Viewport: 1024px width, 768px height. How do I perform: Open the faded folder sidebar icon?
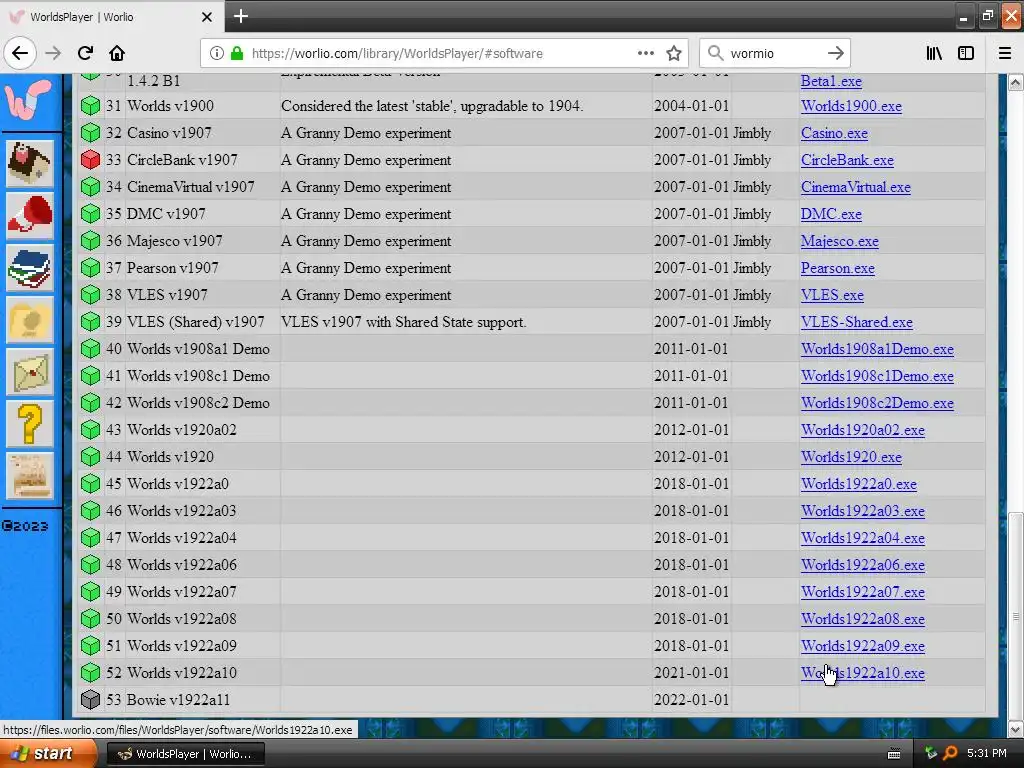[x=29, y=319]
